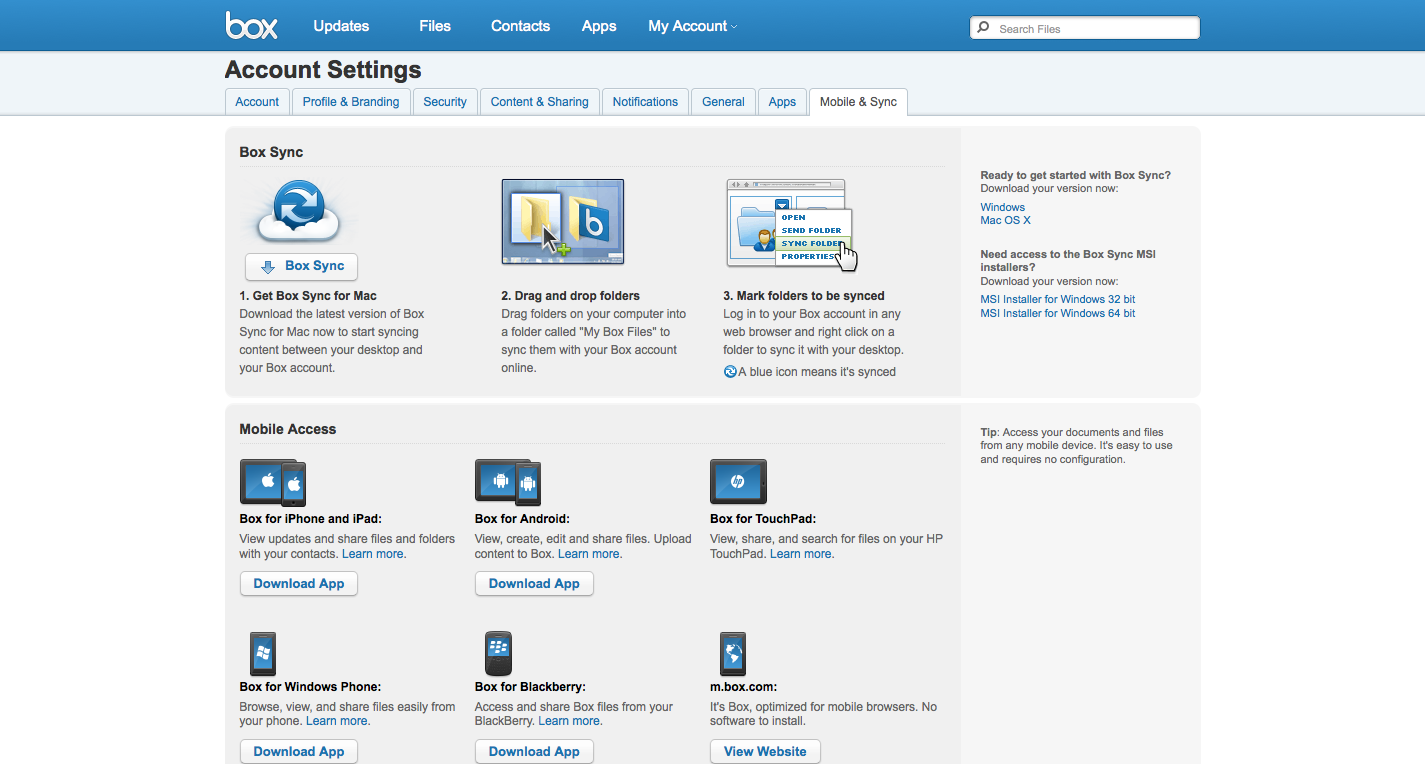
Task: Click the Blackberry phone icon
Action: [x=498, y=654]
